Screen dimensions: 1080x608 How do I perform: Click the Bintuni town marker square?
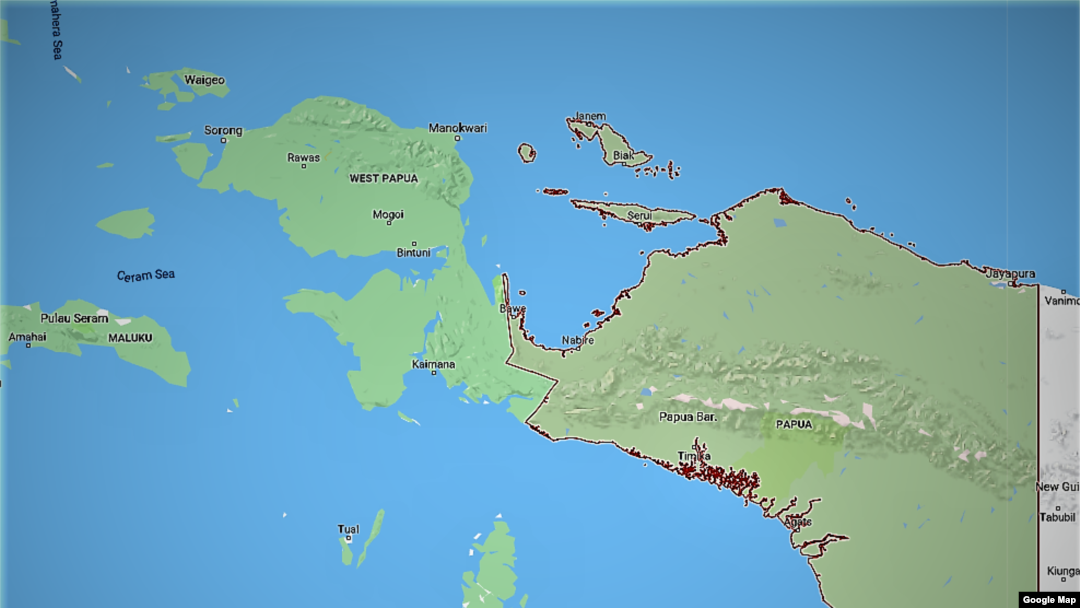pyautogui.click(x=414, y=244)
